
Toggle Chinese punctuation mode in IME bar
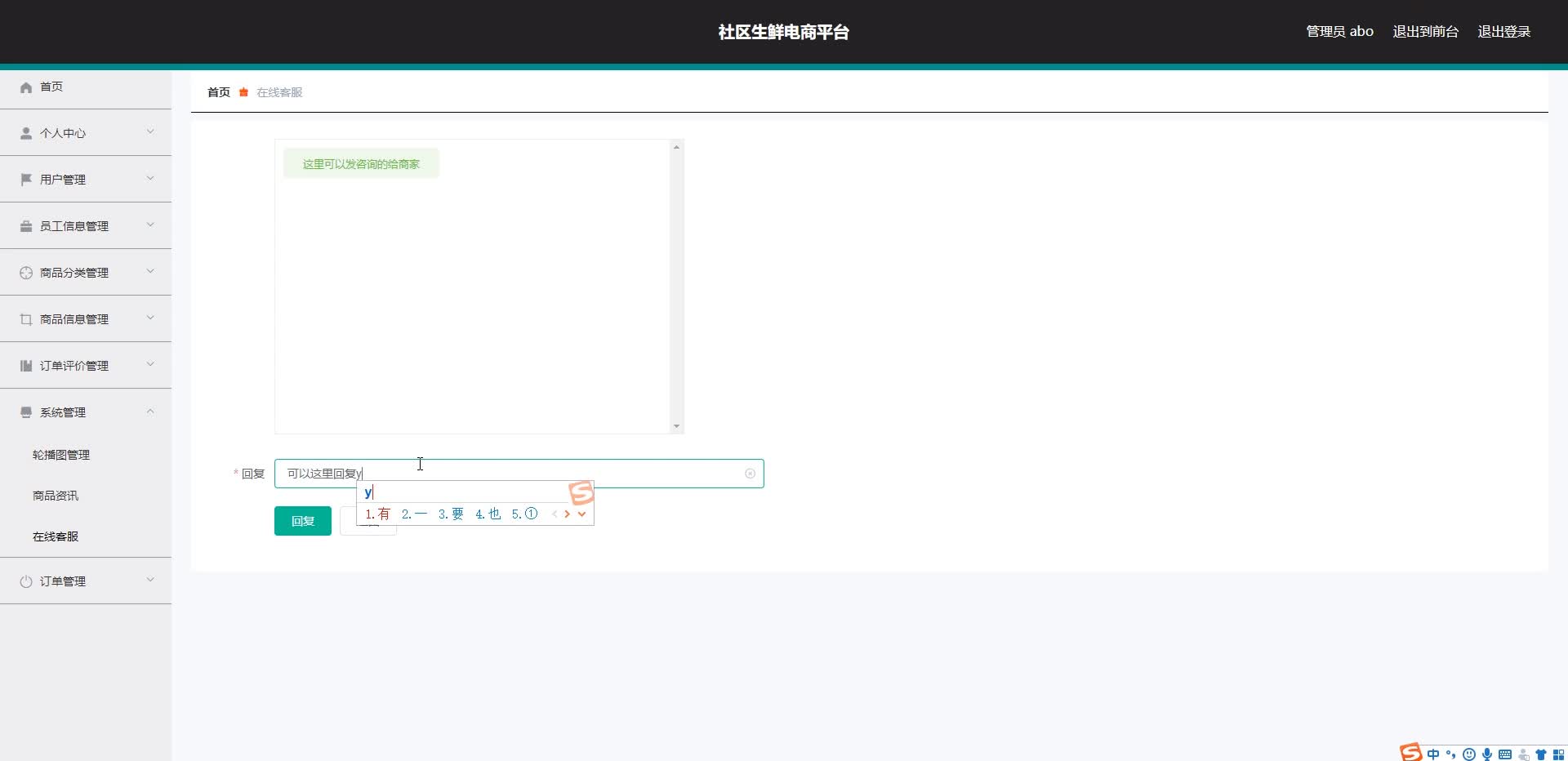1451,754
